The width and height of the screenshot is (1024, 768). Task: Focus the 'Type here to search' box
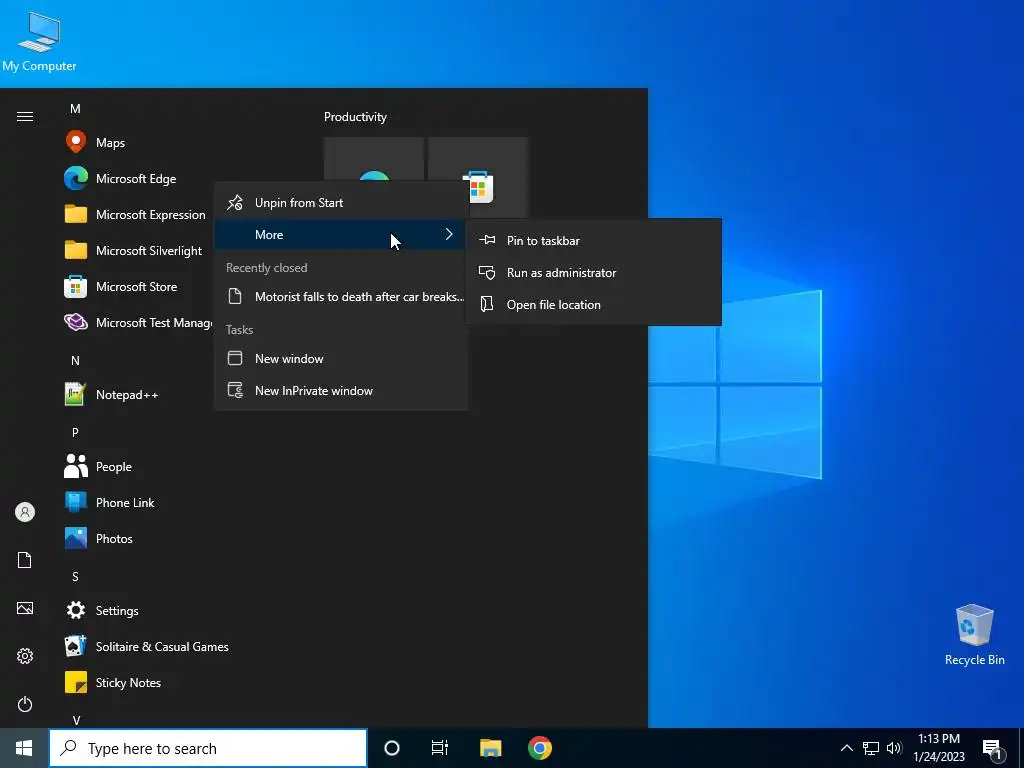pyautogui.click(x=208, y=748)
